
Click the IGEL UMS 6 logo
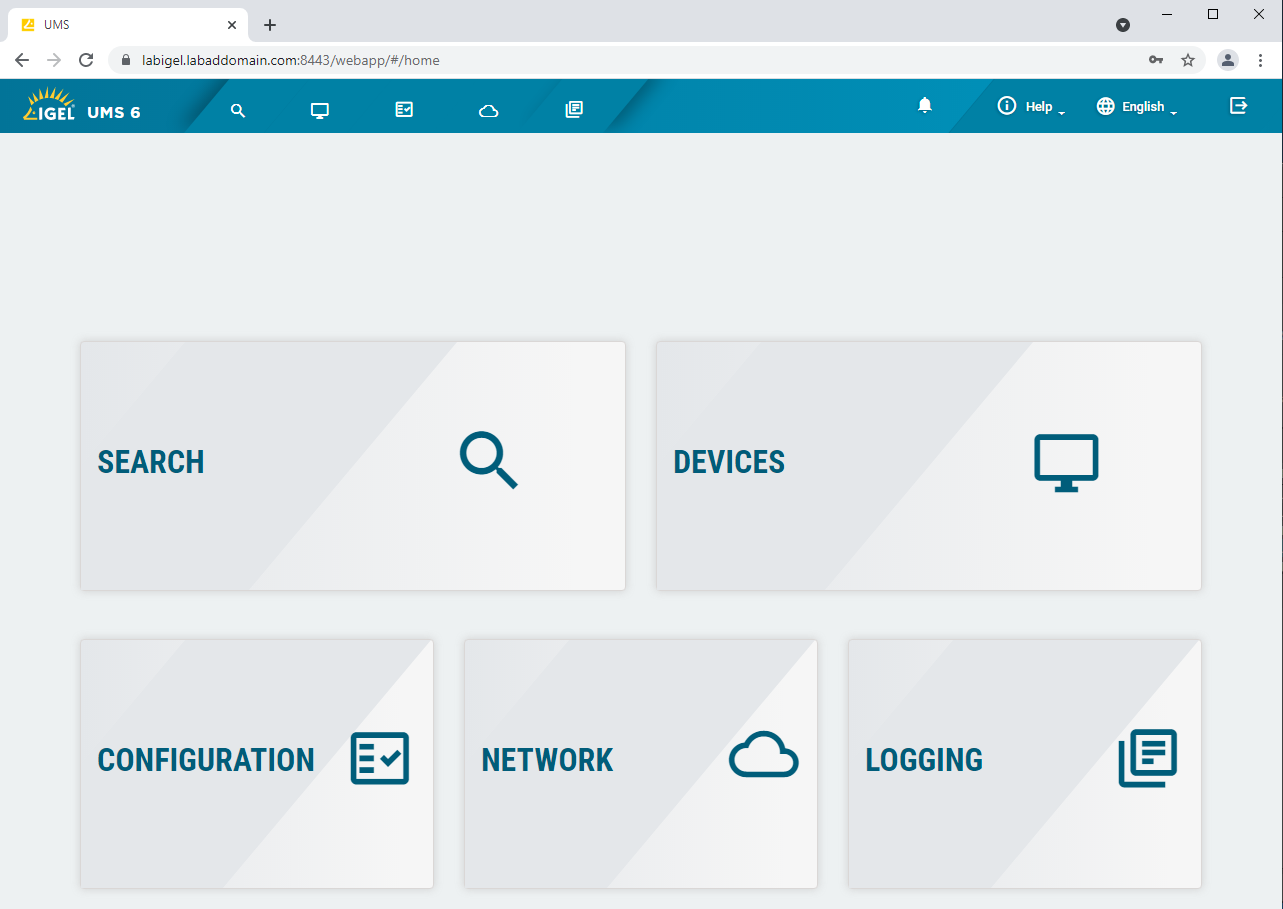click(82, 107)
